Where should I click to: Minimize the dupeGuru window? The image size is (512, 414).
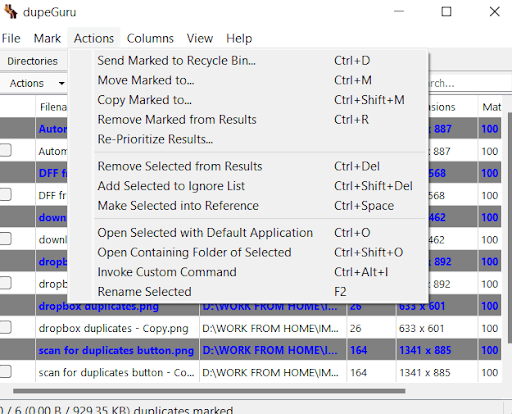(x=399, y=12)
